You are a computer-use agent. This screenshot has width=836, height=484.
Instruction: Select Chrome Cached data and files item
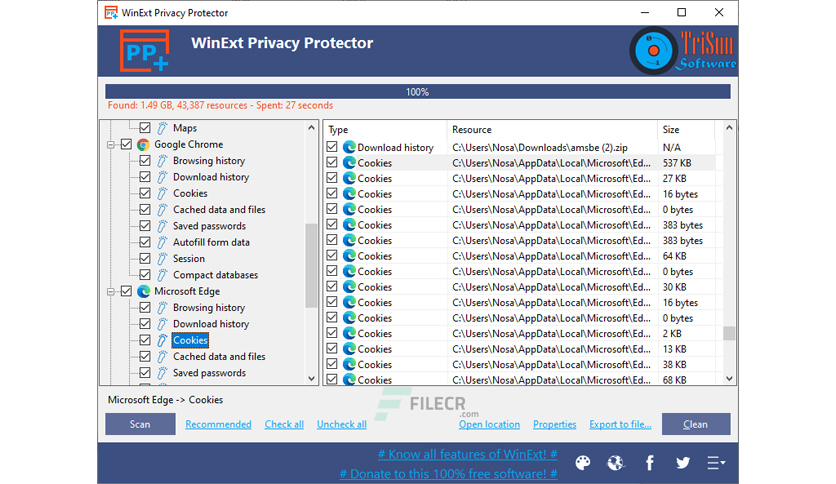point(219,209)
